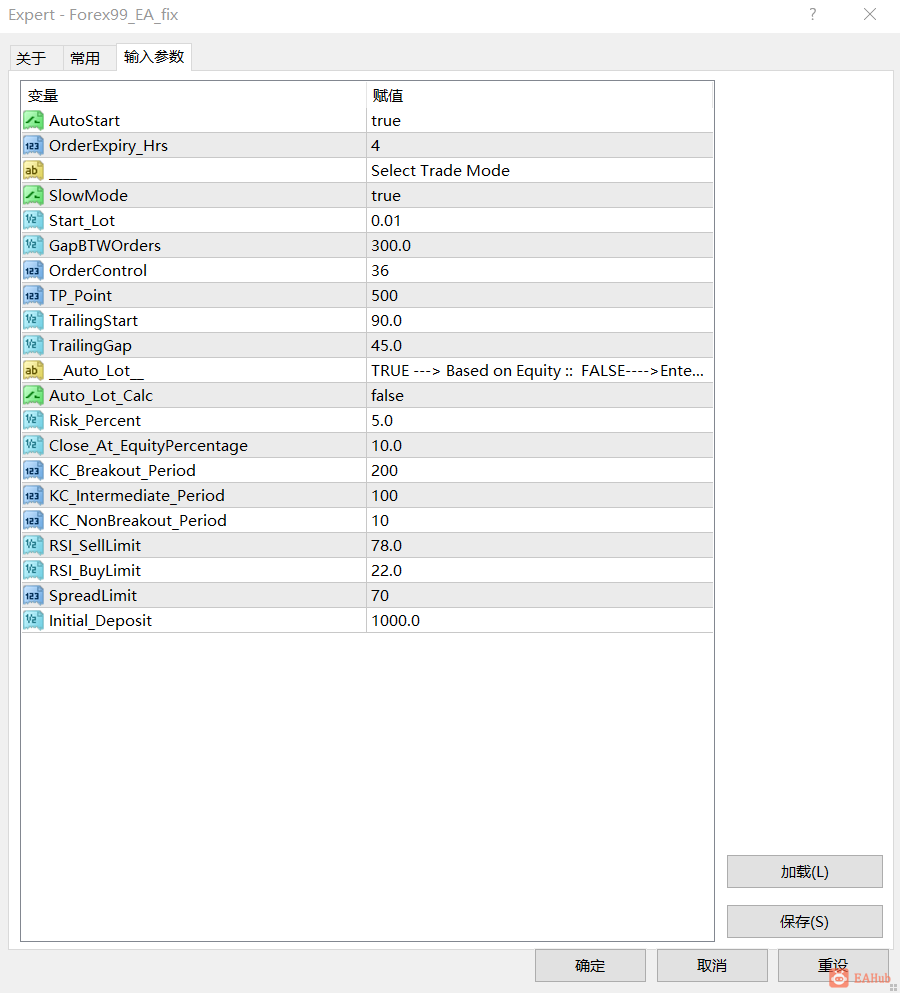Click the double icon beside Start_Lot
This screenshot has width=900, height=993.
click(x=33, y=220)
